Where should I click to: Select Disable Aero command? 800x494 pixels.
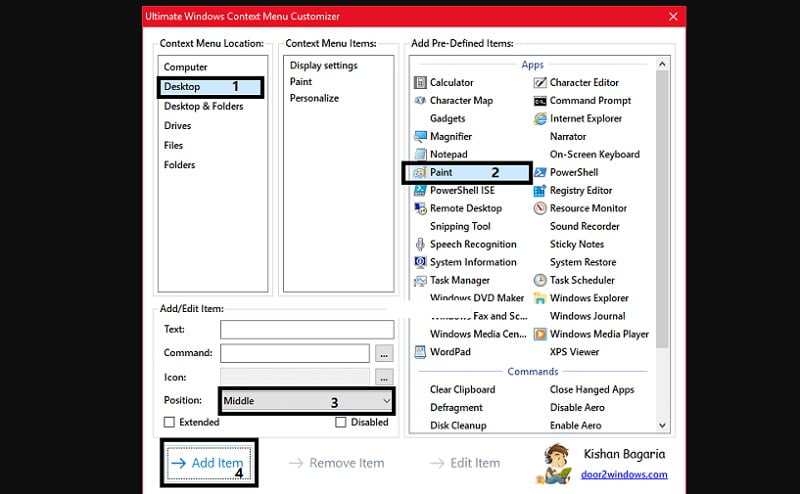point(577,408)
